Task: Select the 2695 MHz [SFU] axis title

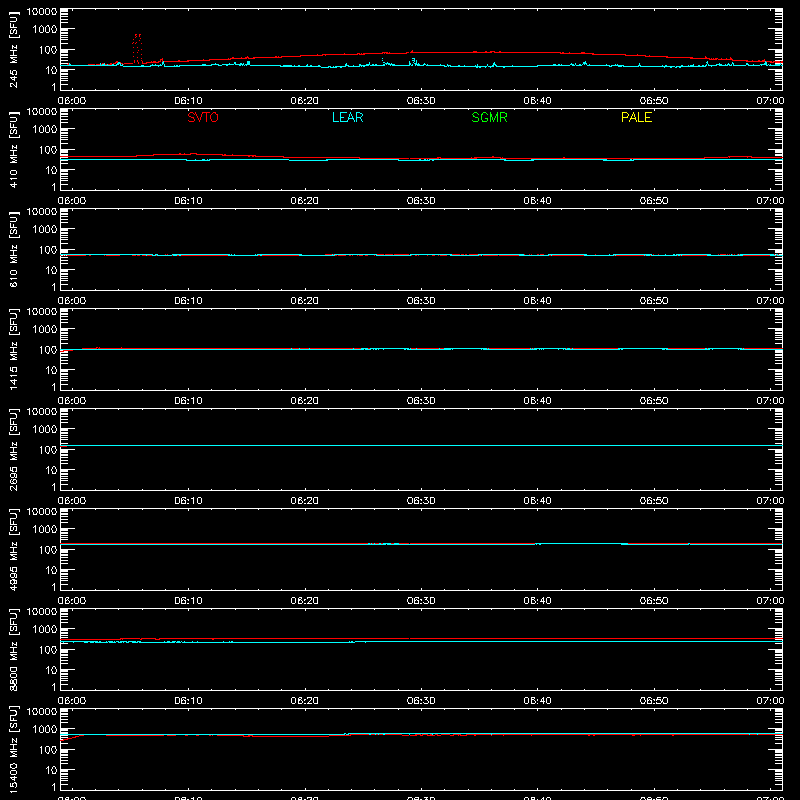Action: [13, 449]
